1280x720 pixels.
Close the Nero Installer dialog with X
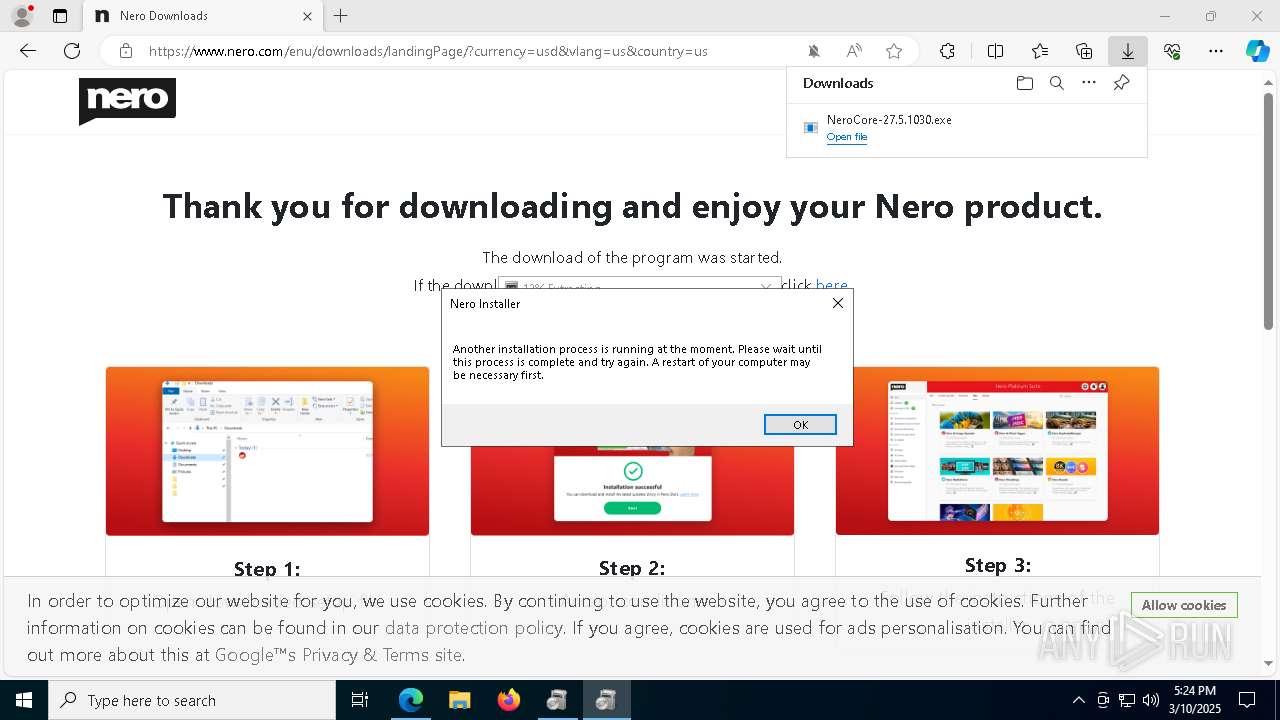pyautogui.click(x=838, y=303)
